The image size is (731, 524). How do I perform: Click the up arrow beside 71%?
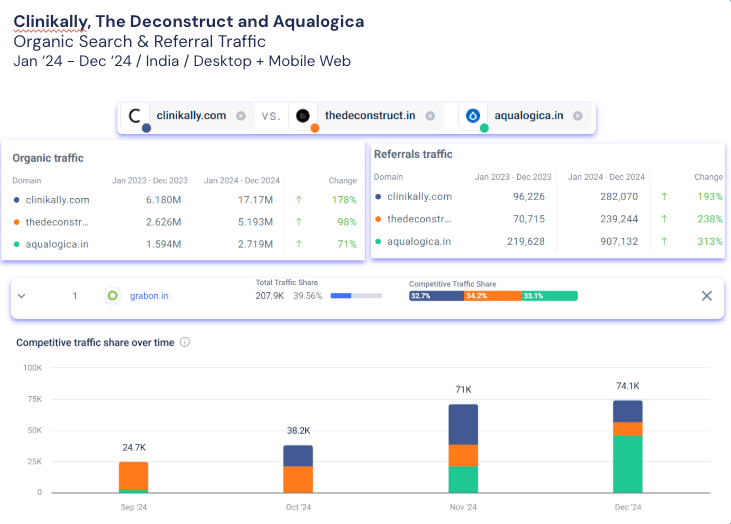pos(299,244)
